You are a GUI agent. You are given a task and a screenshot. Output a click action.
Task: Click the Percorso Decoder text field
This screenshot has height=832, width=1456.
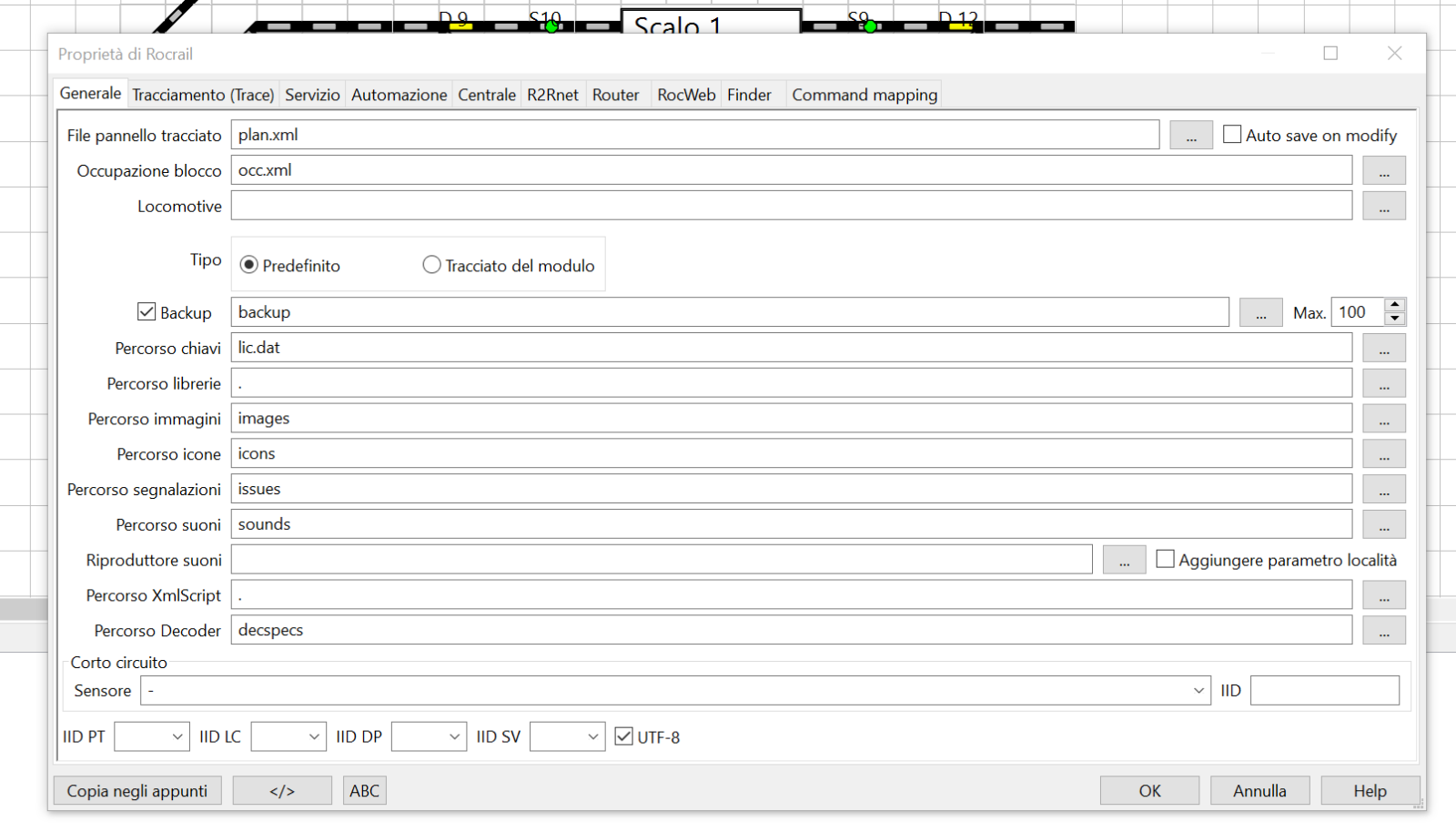pos(790,631)
